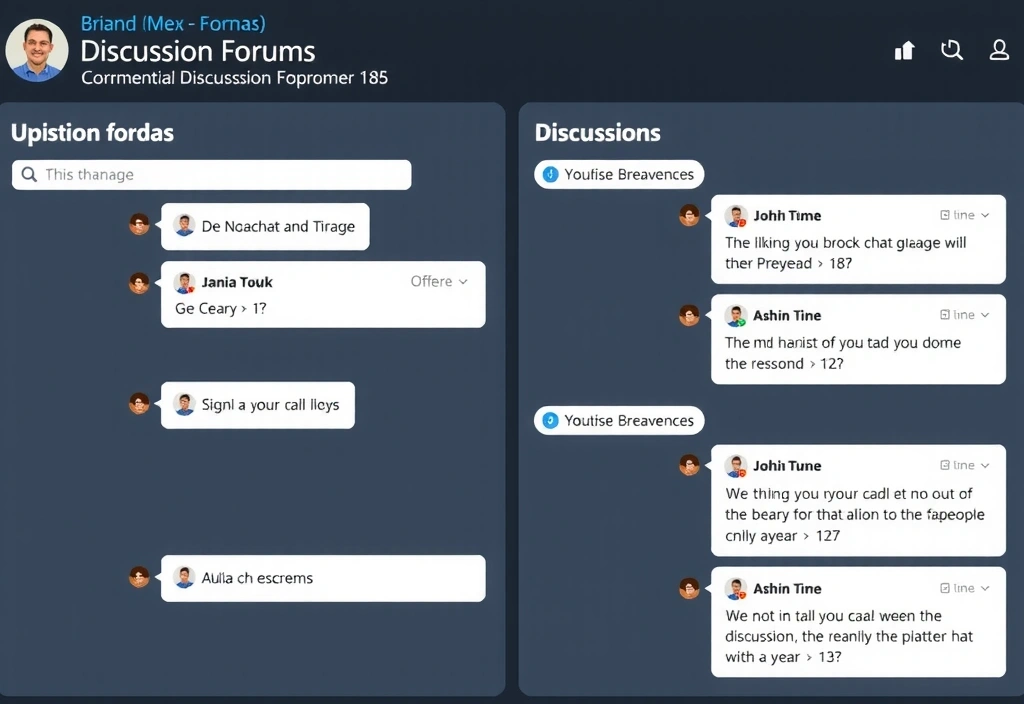Click Ashin Tine's avatar in "The md hanist" message
This screenshot has width=1024, height=704.
coord(736,316)
